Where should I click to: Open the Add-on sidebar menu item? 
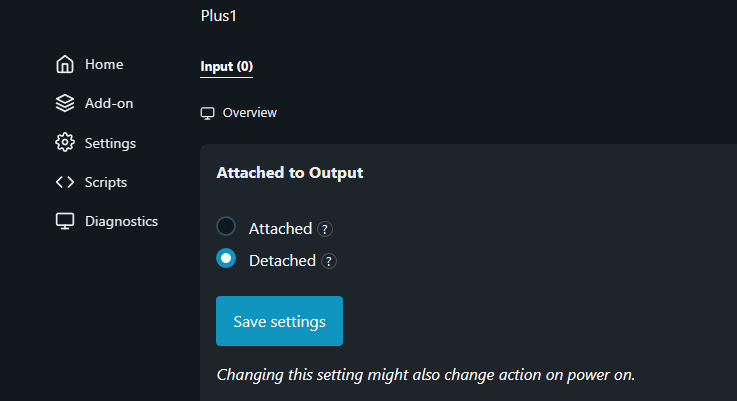(109, 103)
